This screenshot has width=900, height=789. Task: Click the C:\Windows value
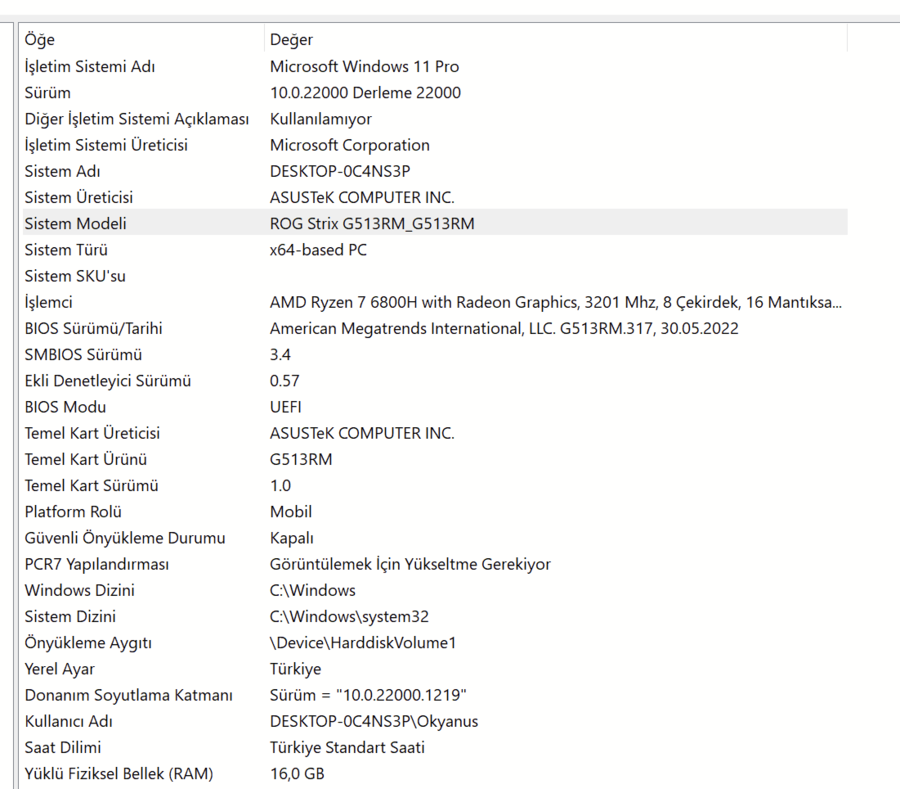[313, 590]
